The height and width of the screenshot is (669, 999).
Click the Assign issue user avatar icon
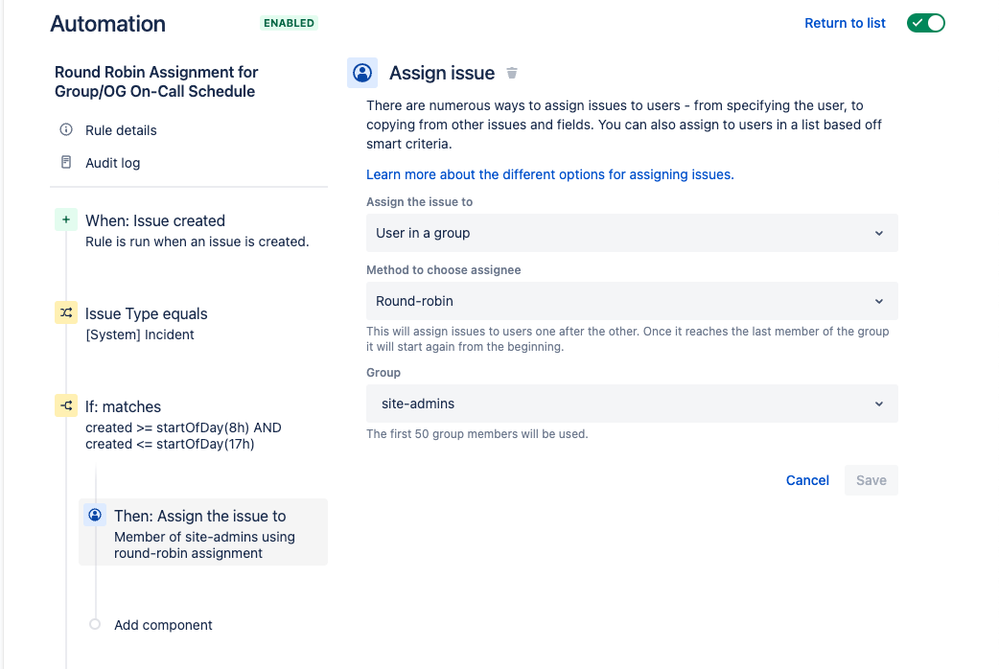tap(362, 73)
